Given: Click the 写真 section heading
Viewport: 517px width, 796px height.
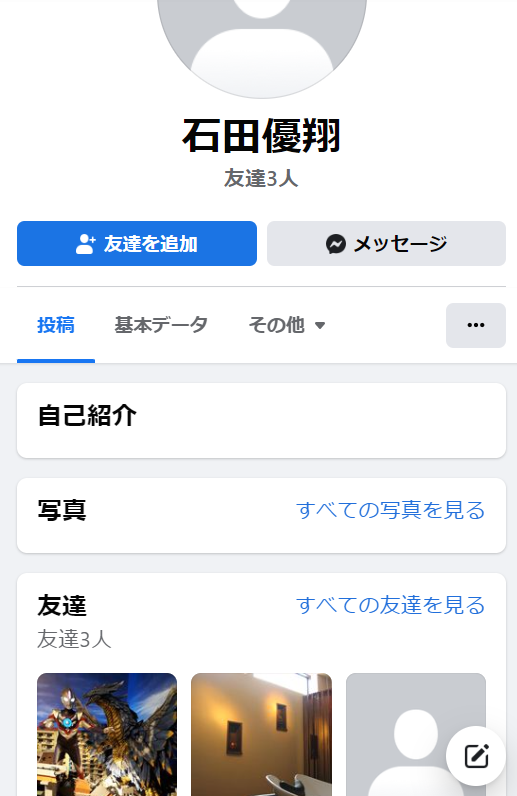Looking at the screenshot, I should point(62,510).
